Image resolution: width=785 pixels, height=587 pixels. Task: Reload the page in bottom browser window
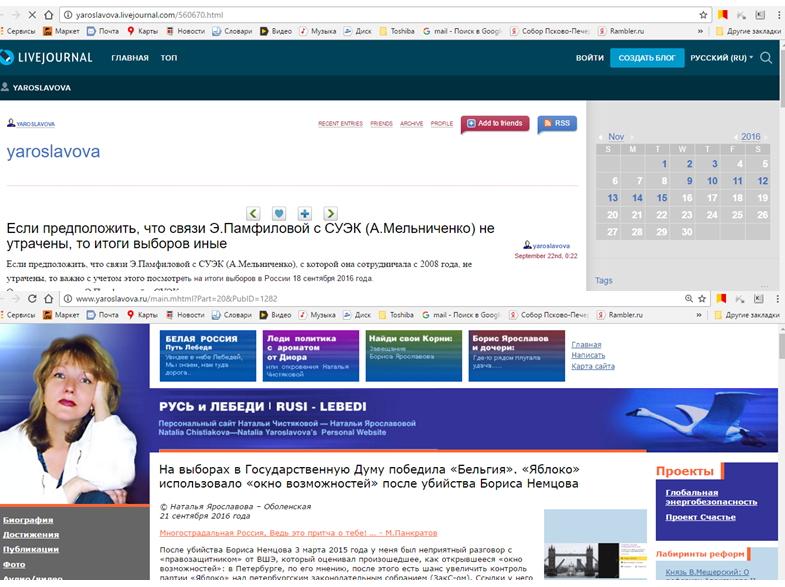point(32,299)
